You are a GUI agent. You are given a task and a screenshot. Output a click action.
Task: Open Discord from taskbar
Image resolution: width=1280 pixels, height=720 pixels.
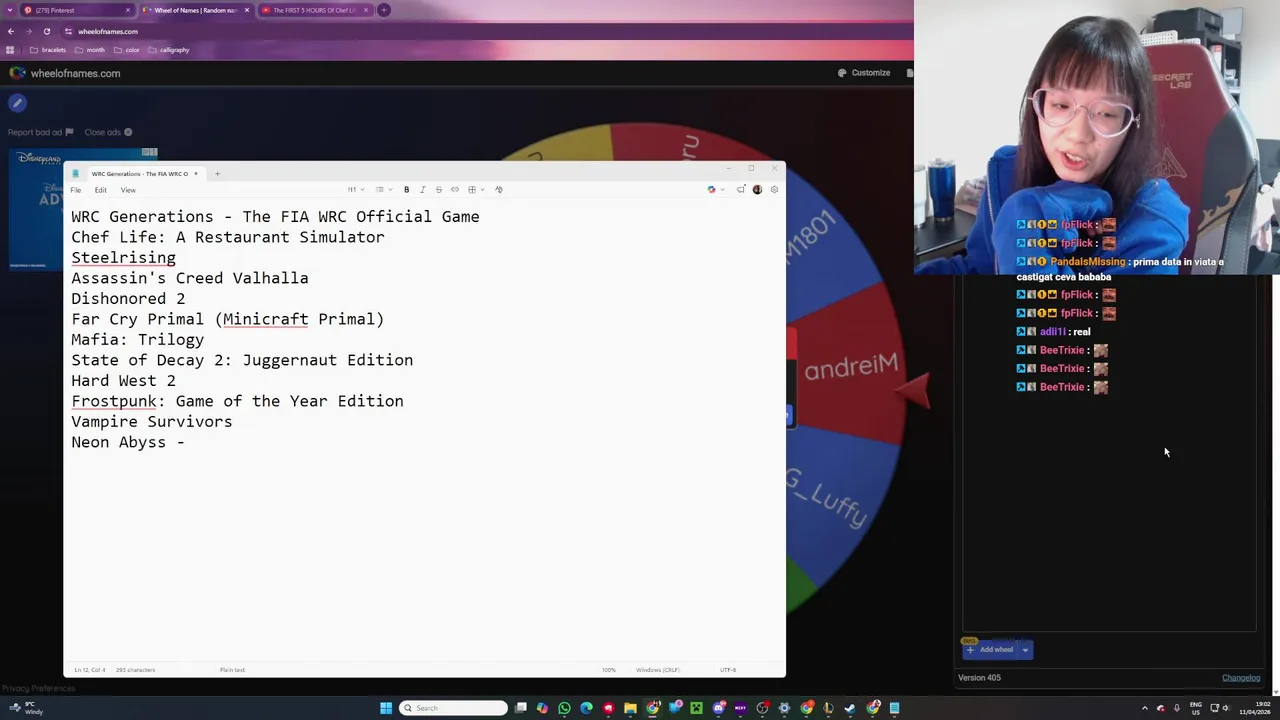pos(719,708)
